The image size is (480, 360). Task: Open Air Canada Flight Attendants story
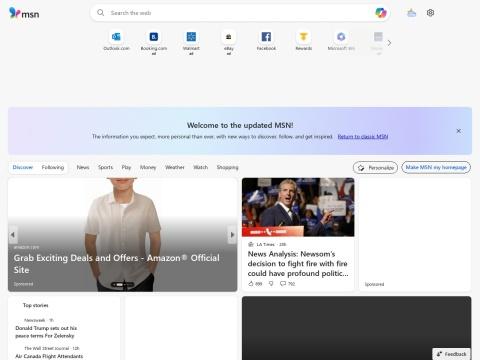(49, 356)
